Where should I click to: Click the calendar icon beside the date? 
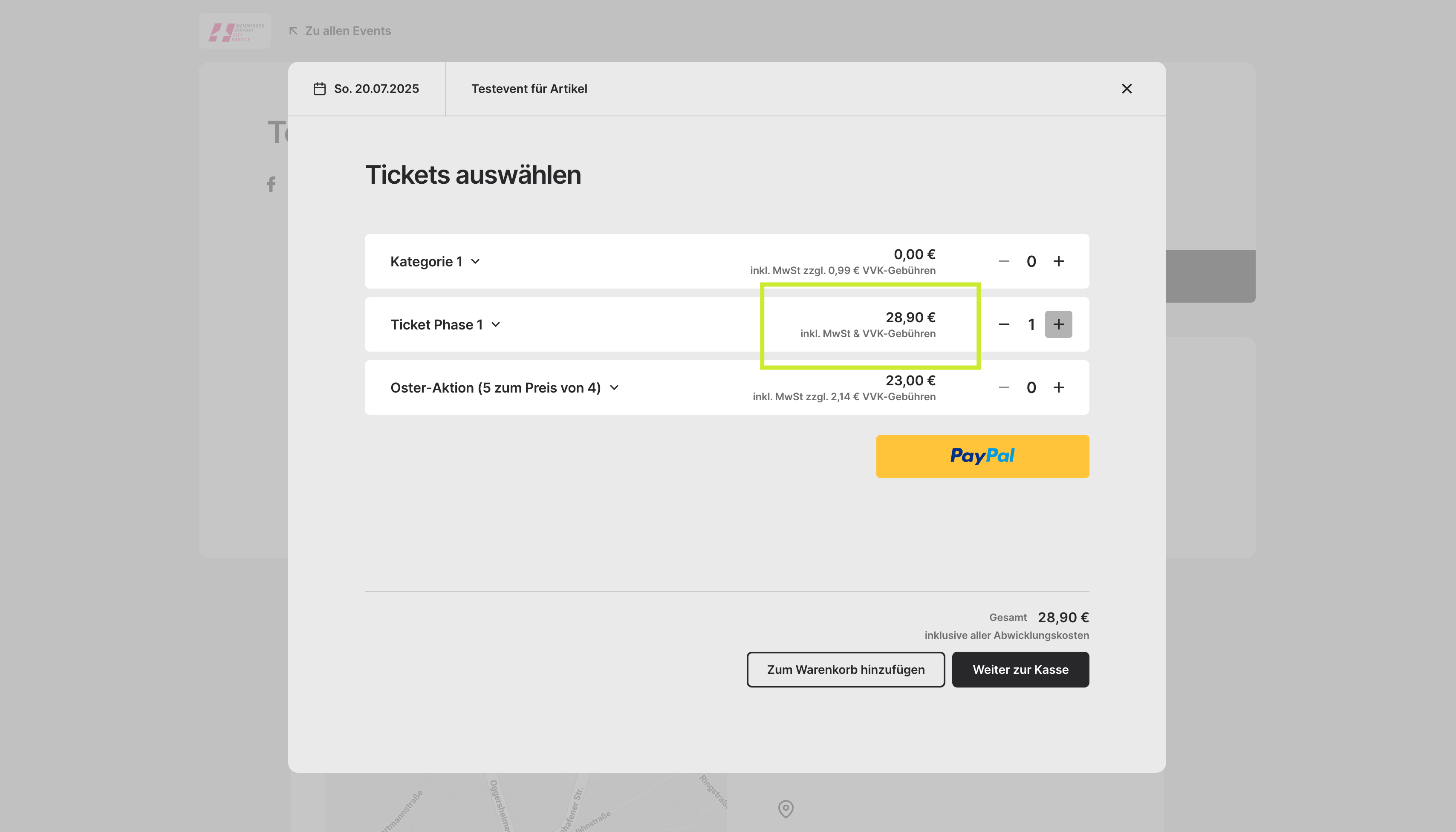pos(319,89)
